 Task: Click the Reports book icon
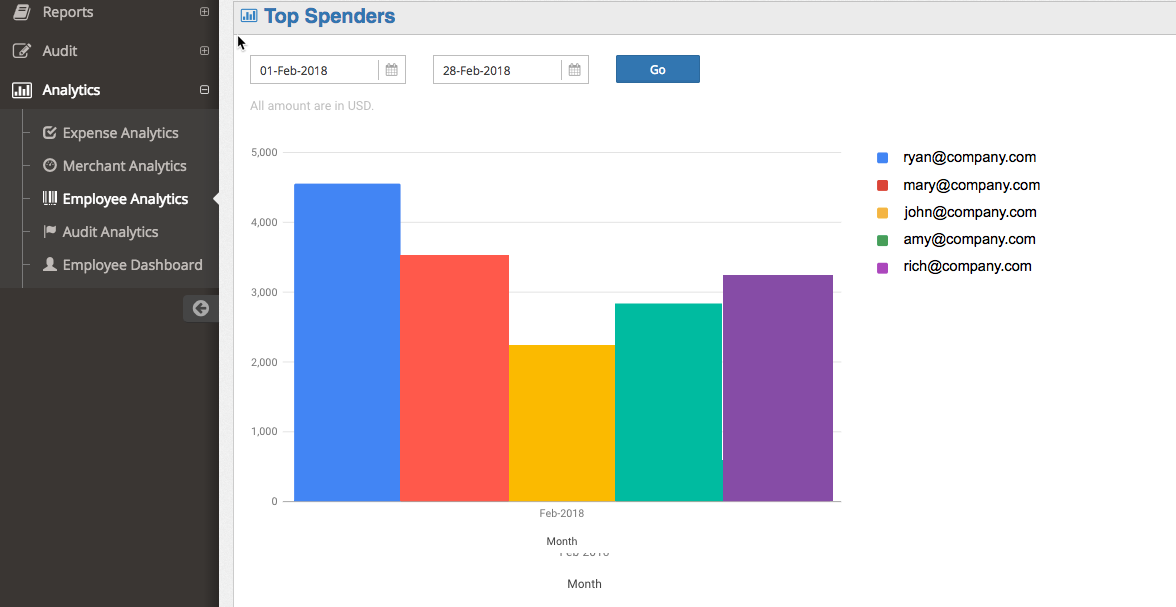click(x=21, y=12)
